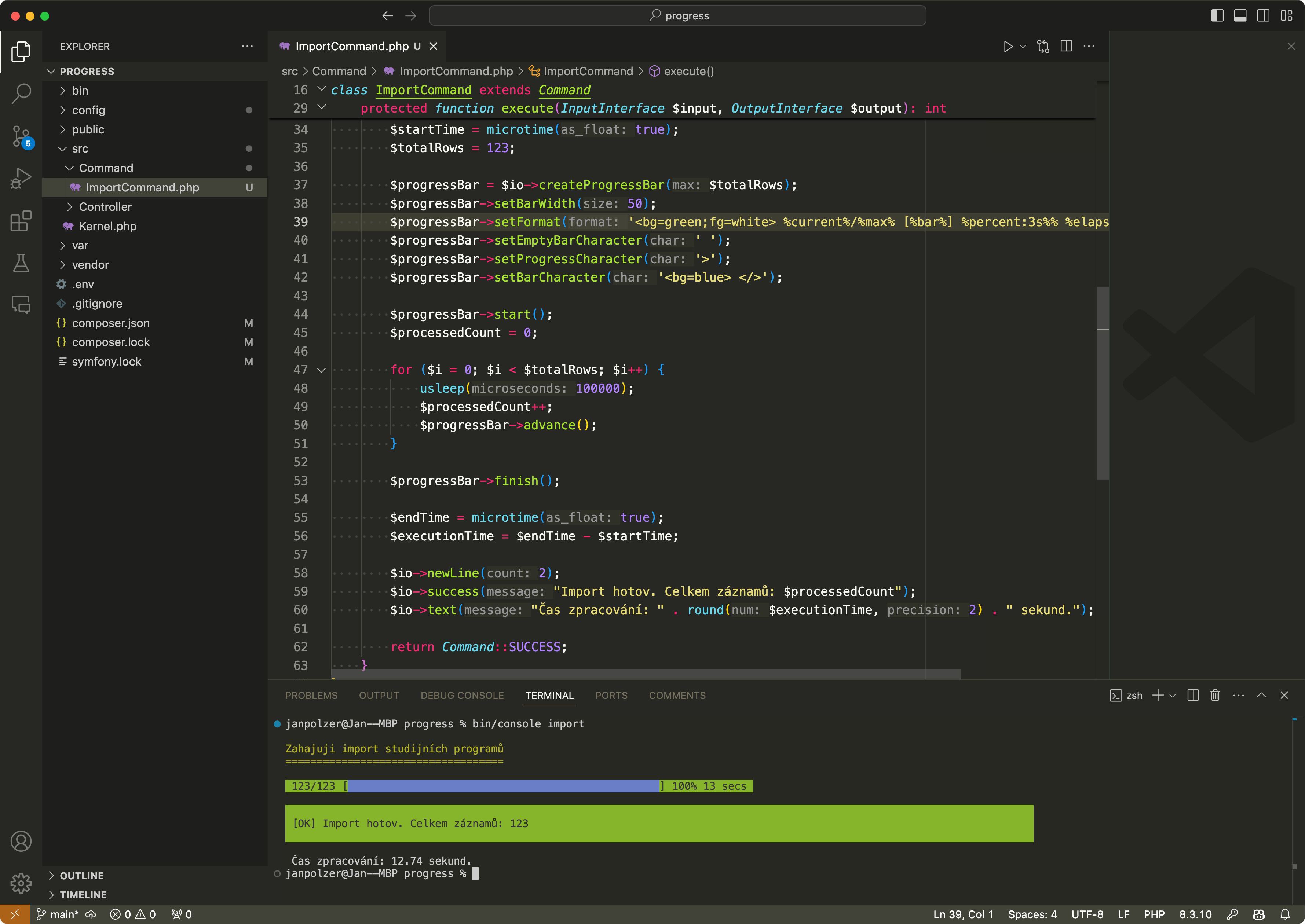This screenshot has width=1305, height=924.
Task: Open the Manage gear menu
Action: [x=21, y=883]
